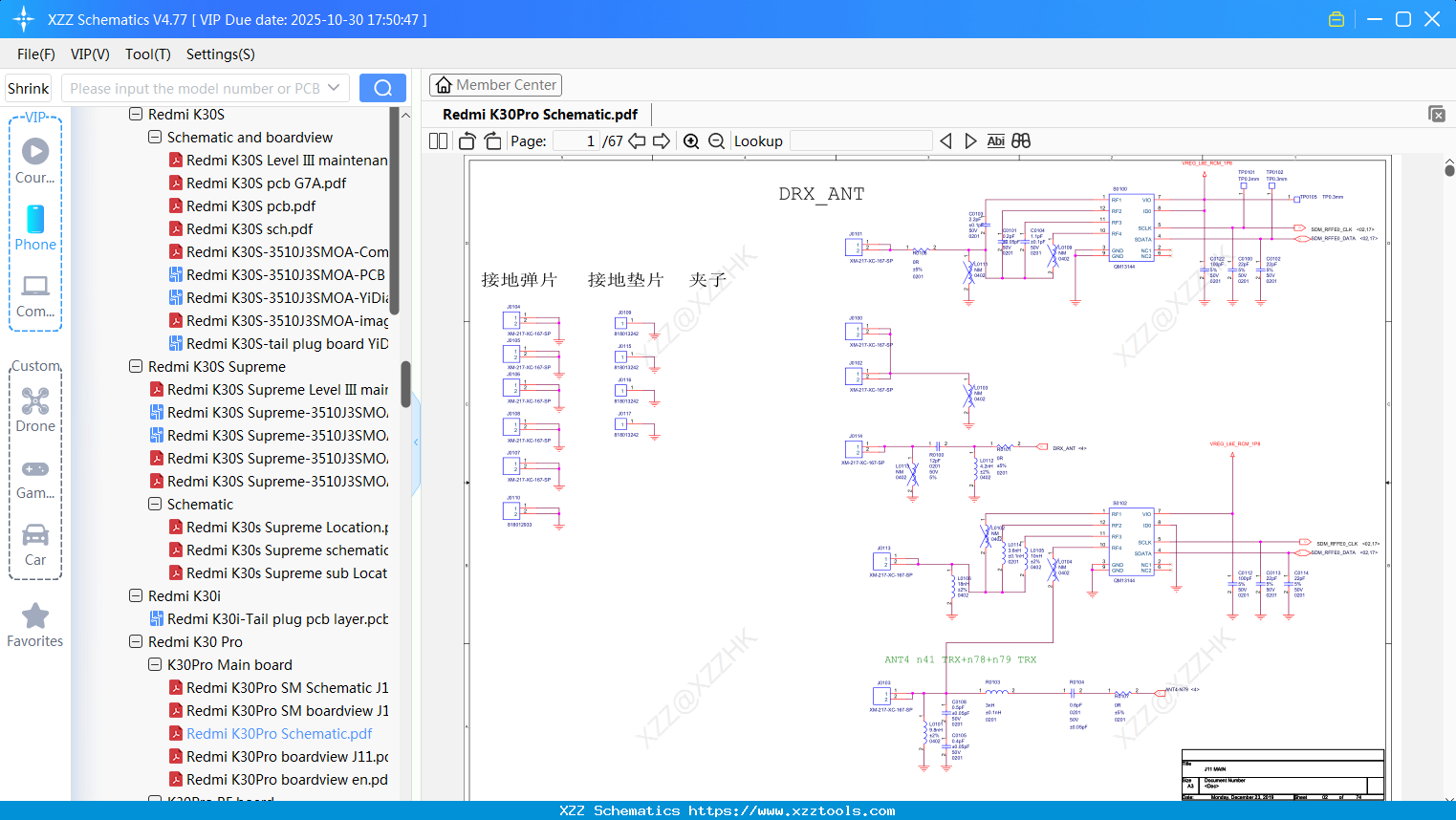Toggle two-page view in PDF toolbar
The height and width of the screenshot is (820, 1456).
point(437,140)
